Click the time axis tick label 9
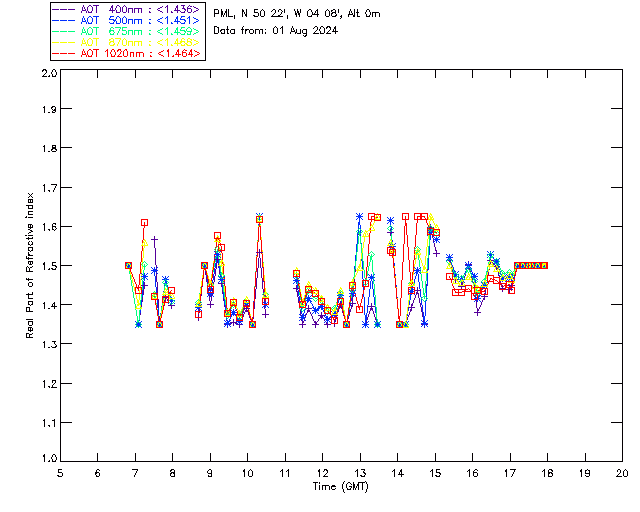640x512 pixels. [210, 473]
